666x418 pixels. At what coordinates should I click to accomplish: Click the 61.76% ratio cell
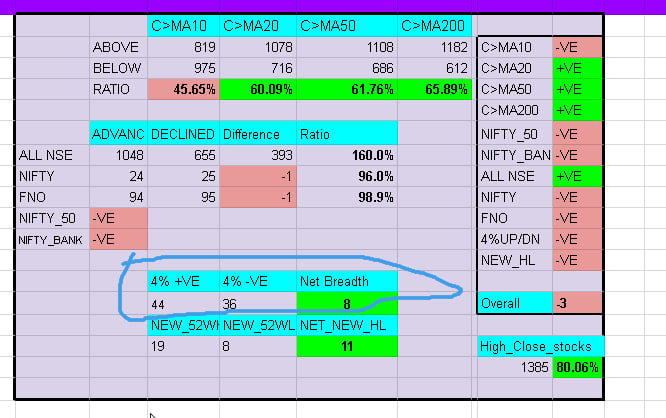coord(347,89)
